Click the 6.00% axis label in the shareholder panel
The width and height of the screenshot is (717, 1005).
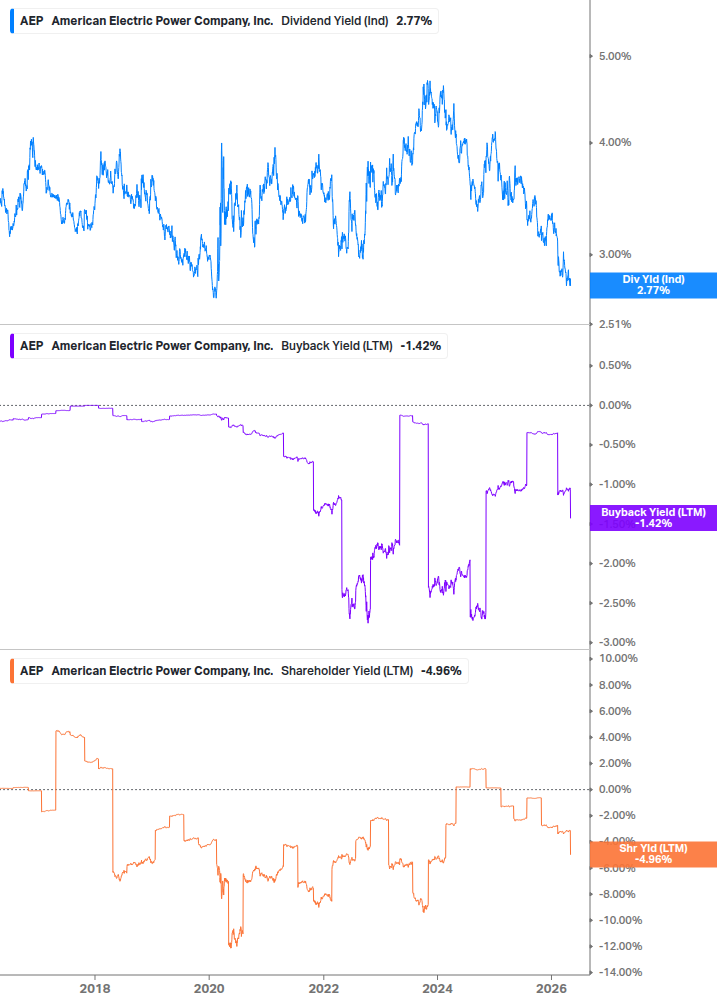(x=615, y=711)
